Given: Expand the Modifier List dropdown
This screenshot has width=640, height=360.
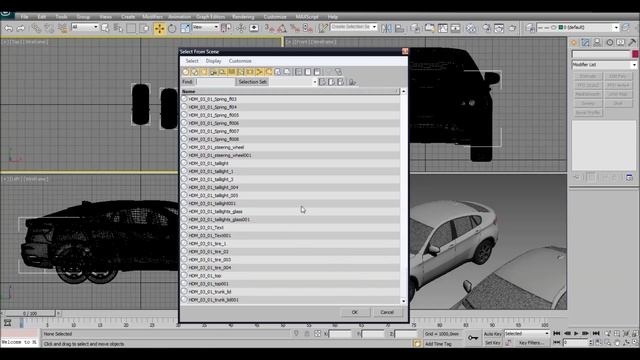Looking at the screenshot, I should (x=604, y=64).
